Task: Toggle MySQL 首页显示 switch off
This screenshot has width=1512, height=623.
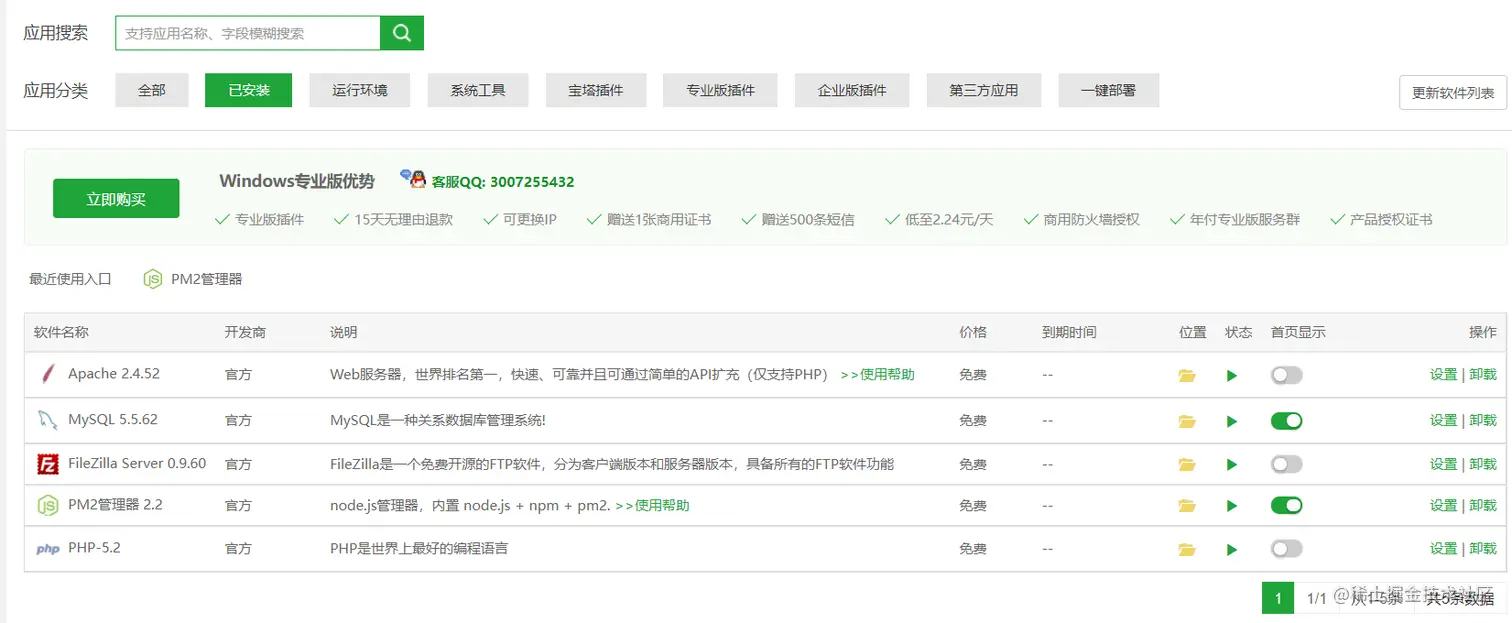Action: pos(1287,421)
